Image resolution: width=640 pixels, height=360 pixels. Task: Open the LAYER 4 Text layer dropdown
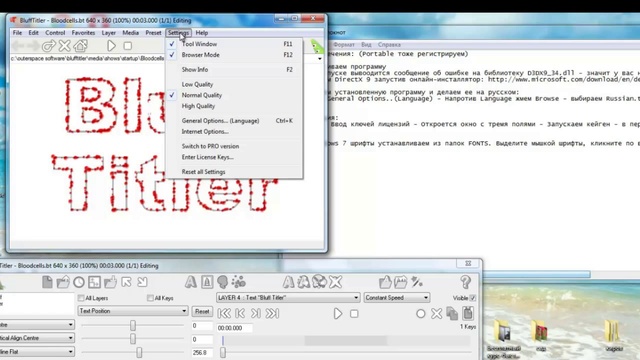click(x=288, y=298)
